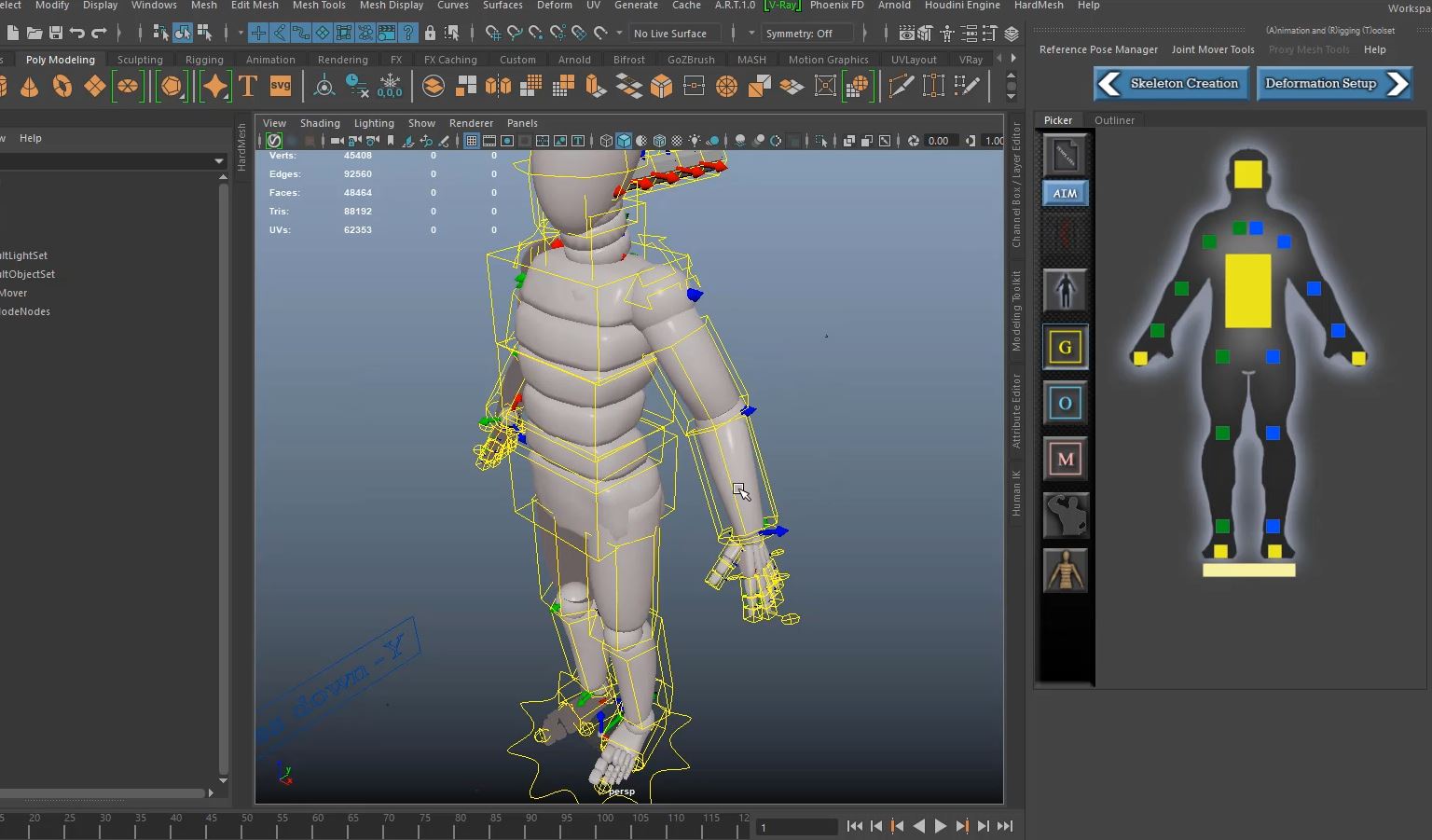
Task: Open the Symmetry: Off dropdown
Action: pyautogui.click(x=807, y=34)
